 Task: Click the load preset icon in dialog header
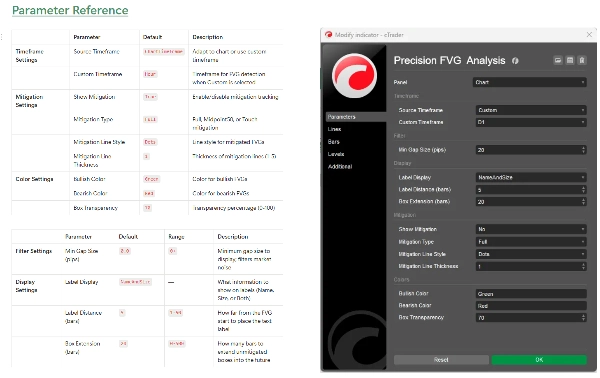(x=558, y=60)
